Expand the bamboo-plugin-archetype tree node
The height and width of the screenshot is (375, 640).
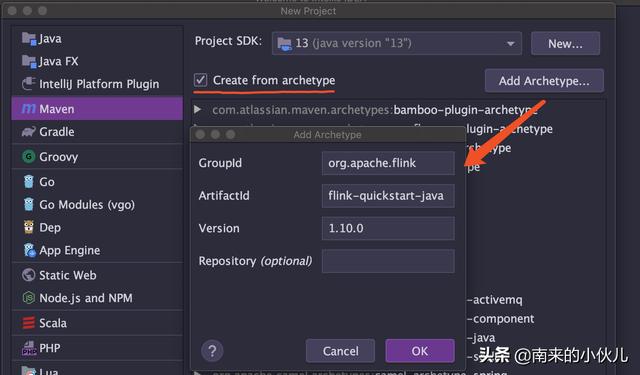[x=198, y=109]
